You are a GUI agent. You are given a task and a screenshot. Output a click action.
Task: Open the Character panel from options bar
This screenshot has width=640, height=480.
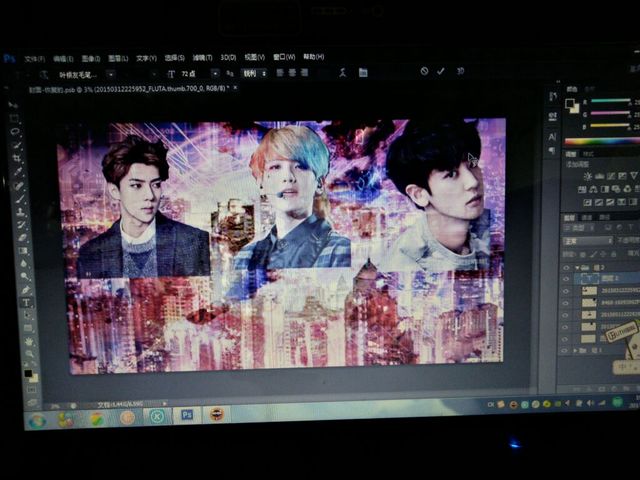[363, 73]
